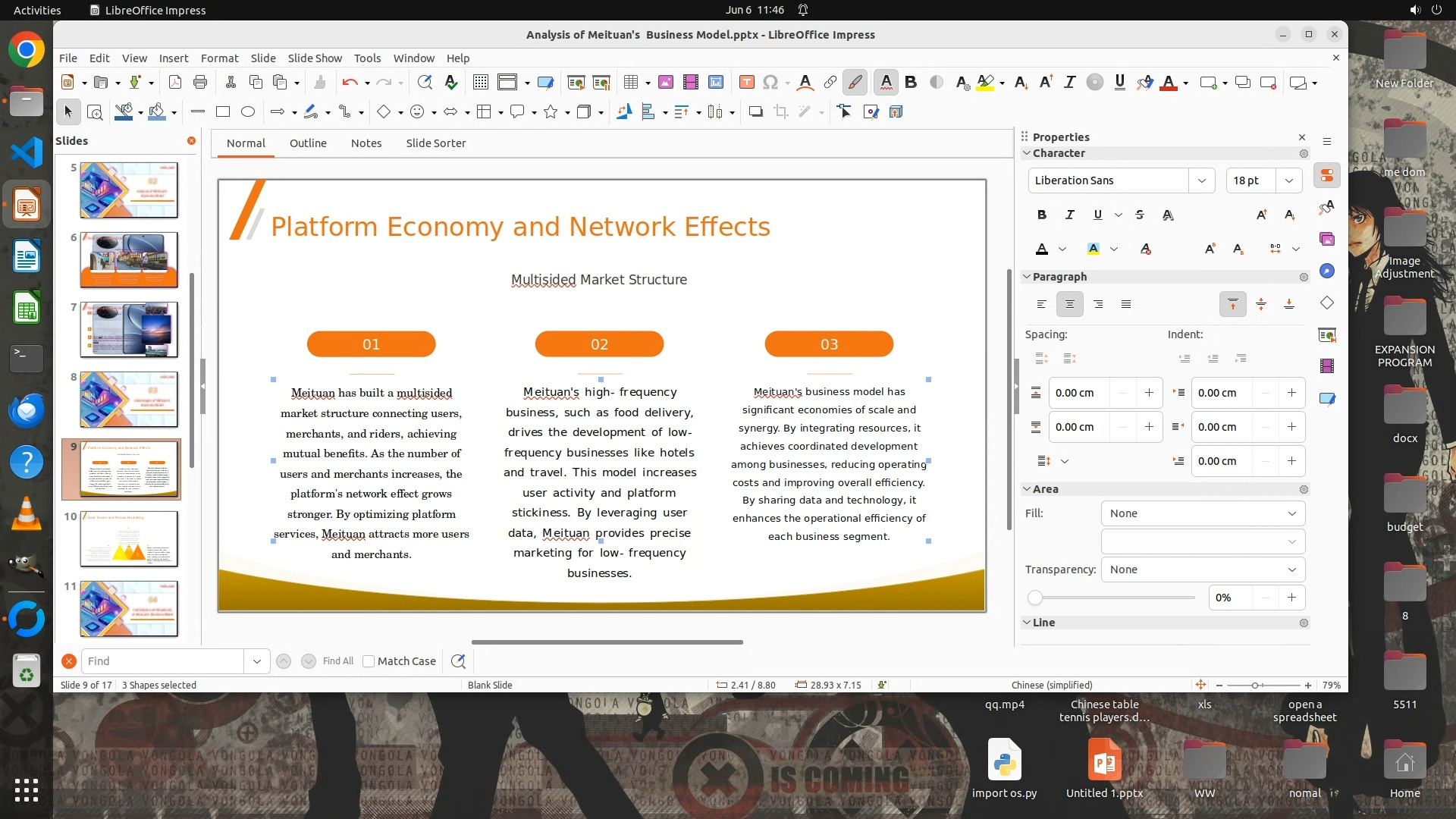
Task: Click the Transparency slider handle
Action: pyautogui.click(x=1035, y=598)
